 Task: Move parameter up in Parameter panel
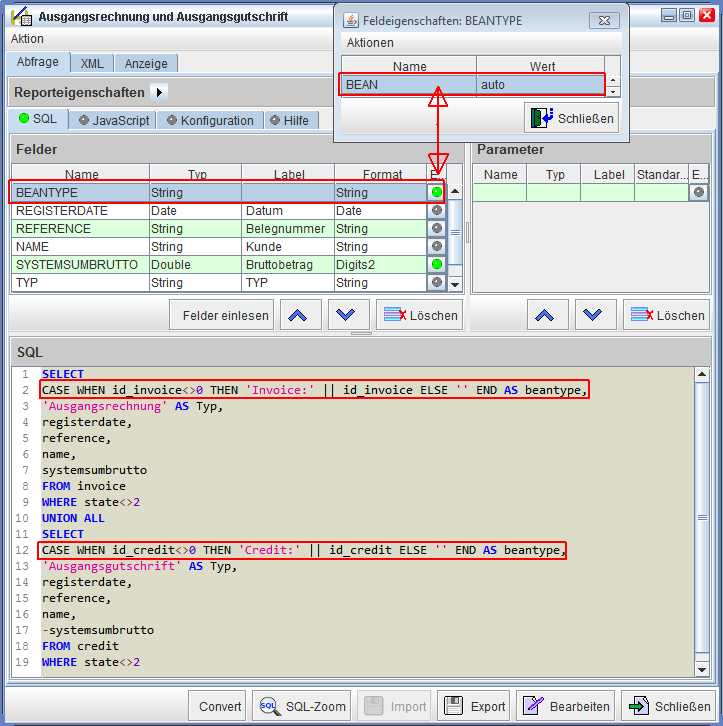(x=545, y=315)
